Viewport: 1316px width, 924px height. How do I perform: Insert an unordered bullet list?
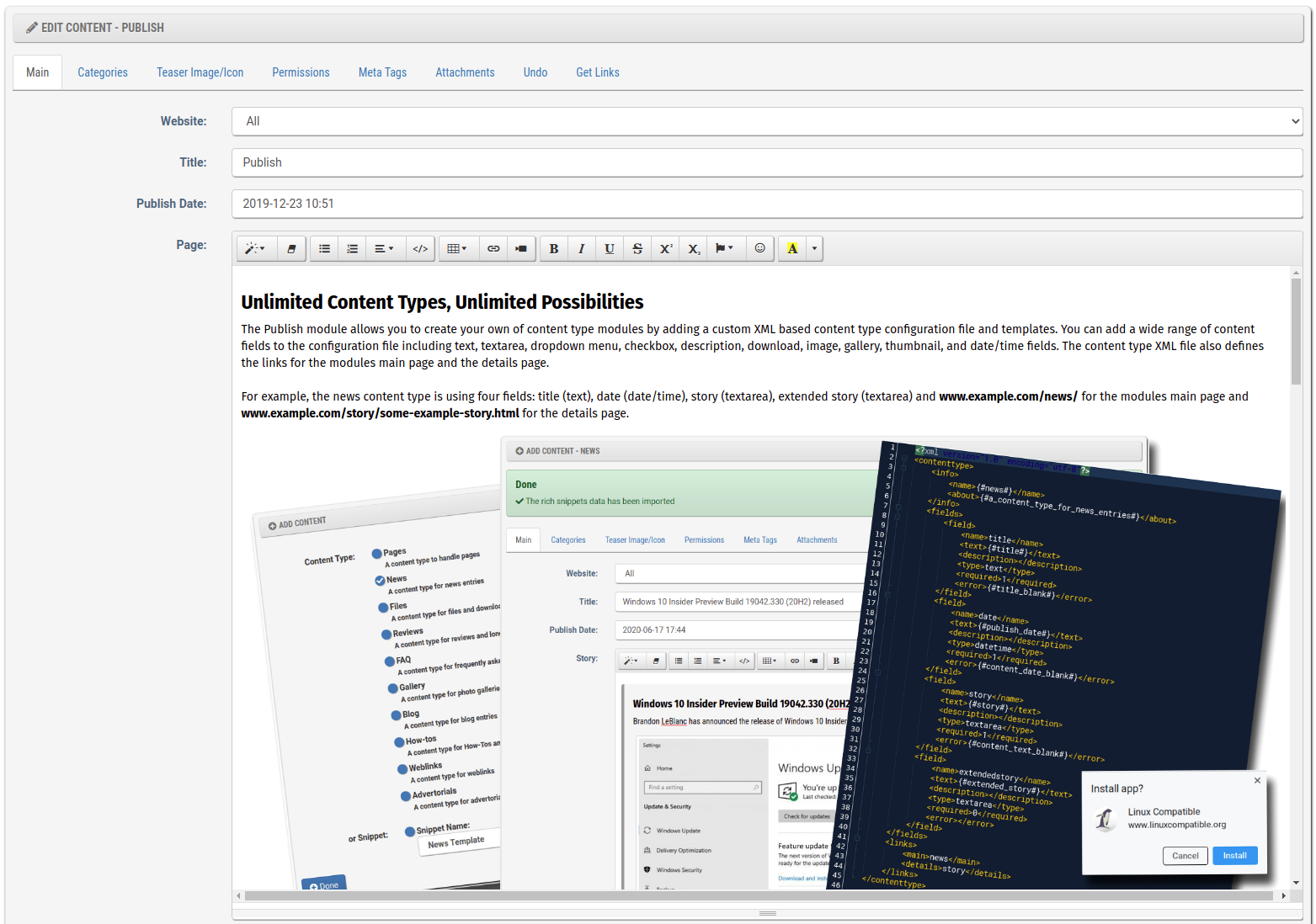(x=324, y=248)
